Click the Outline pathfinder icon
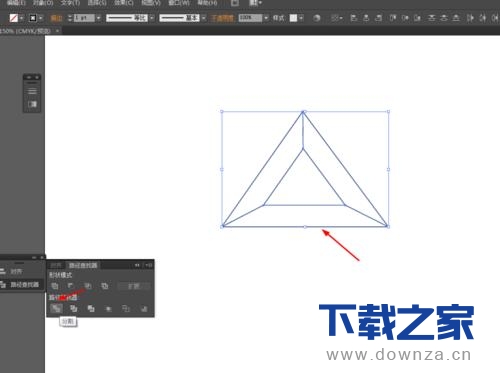 (126, 309)
